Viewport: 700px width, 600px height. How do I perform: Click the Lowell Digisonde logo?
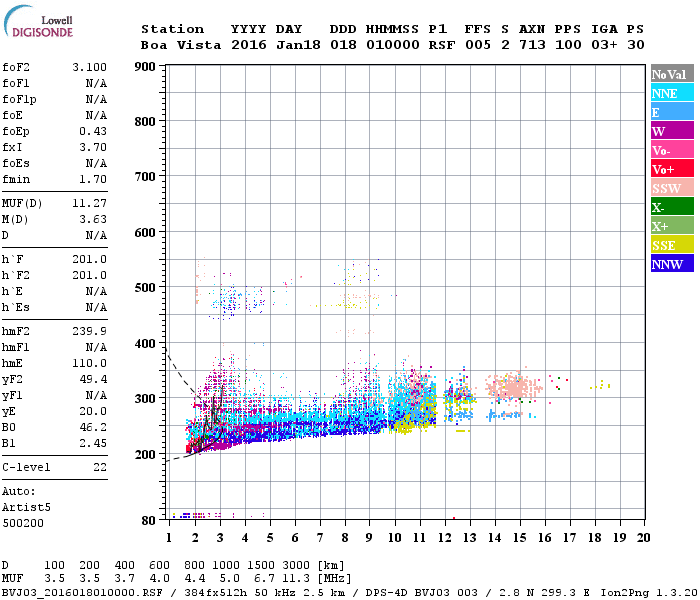(x=38, y=22)
